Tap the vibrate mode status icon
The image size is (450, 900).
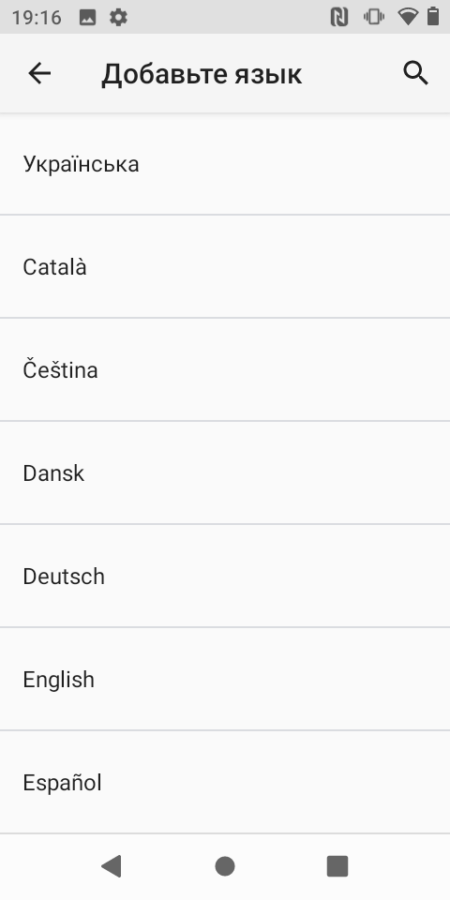[x=374, y=17]
